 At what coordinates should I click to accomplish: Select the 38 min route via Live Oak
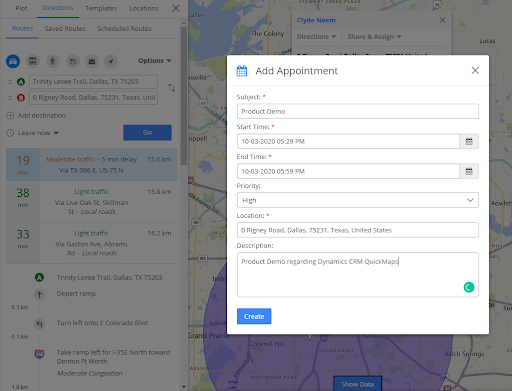coord(92,202)
